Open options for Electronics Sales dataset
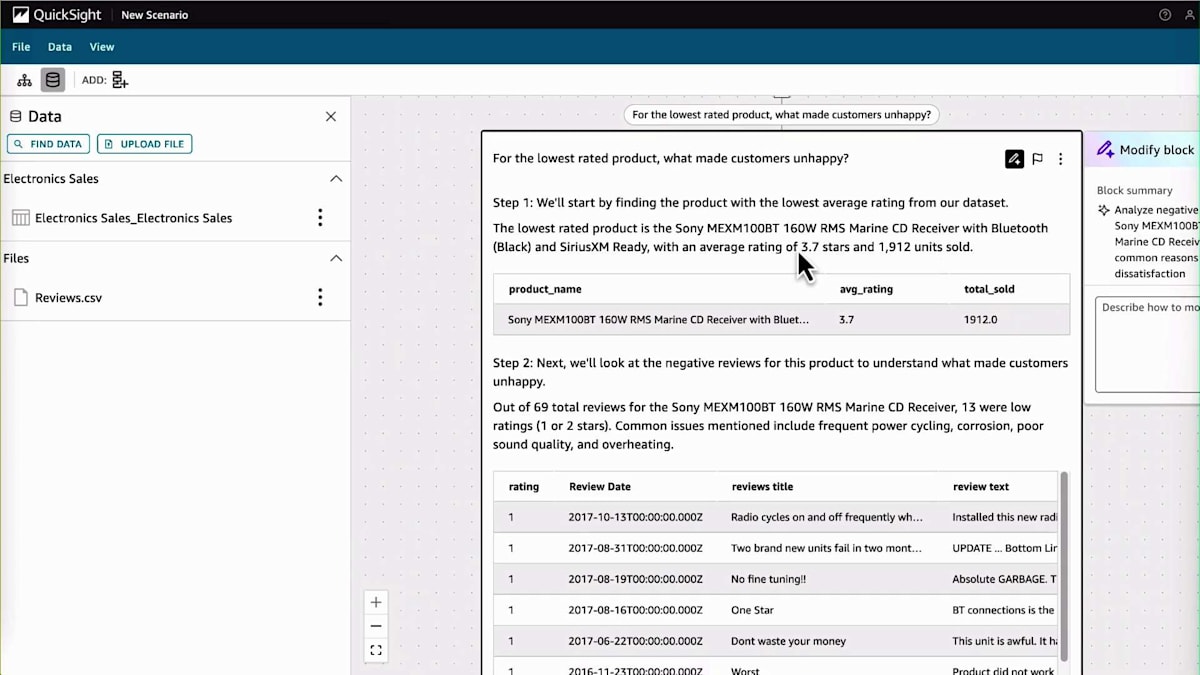The image size is (1200, 675). [x=320, y=218]
